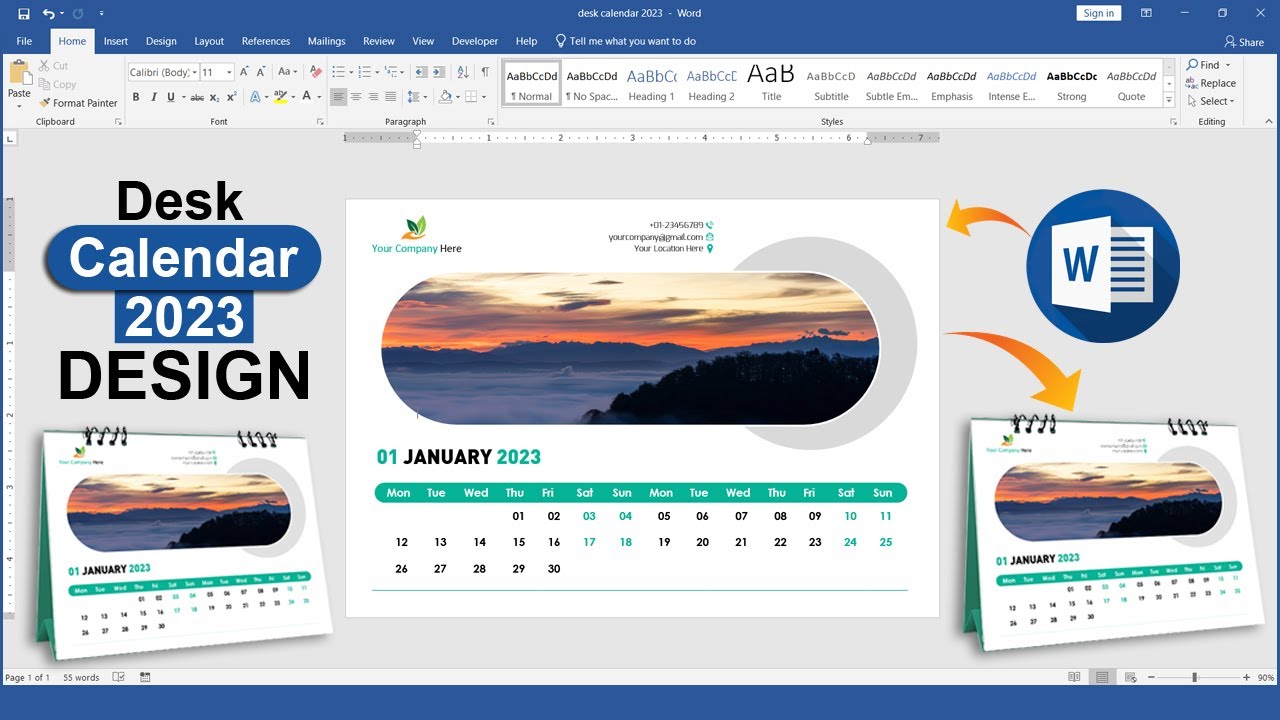This screenshot has width=1280, height=720.
Task: Apply strikethrough formatting
Action: point(197,97)
